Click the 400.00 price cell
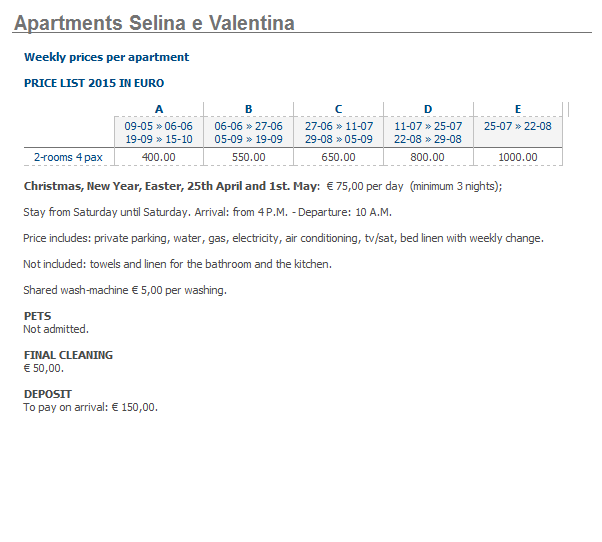The image size is (602, 542). coord(159,157)
